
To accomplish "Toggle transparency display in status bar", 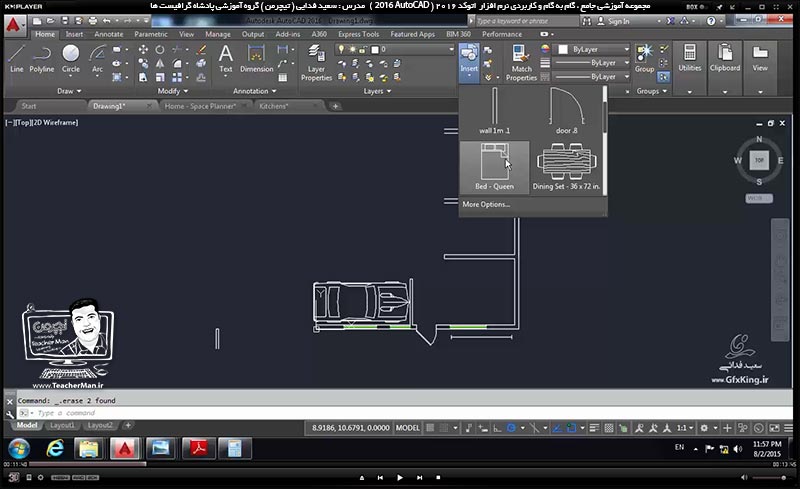I will click(x=608, y=428).
